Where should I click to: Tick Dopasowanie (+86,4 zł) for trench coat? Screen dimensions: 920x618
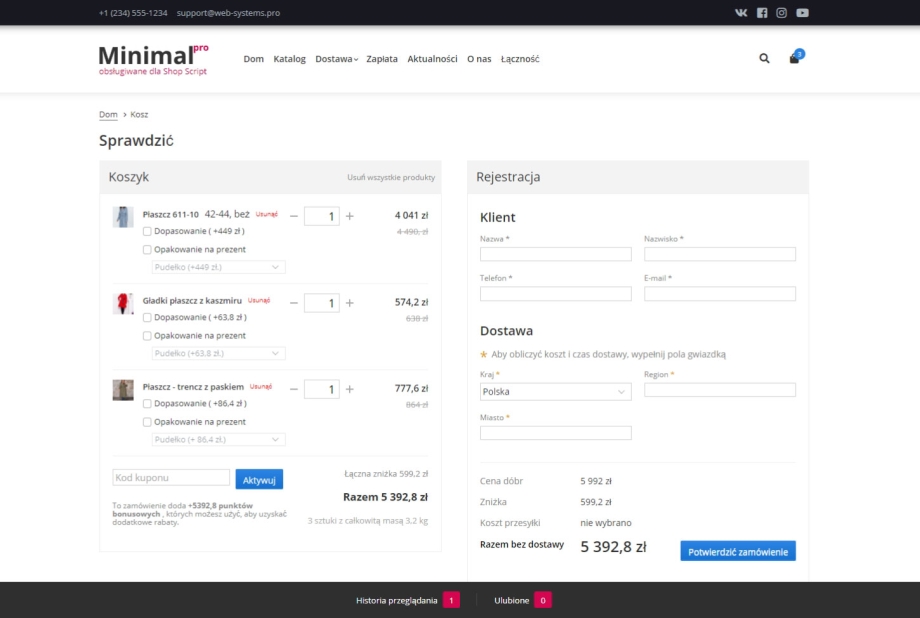[x=147, y=404]
